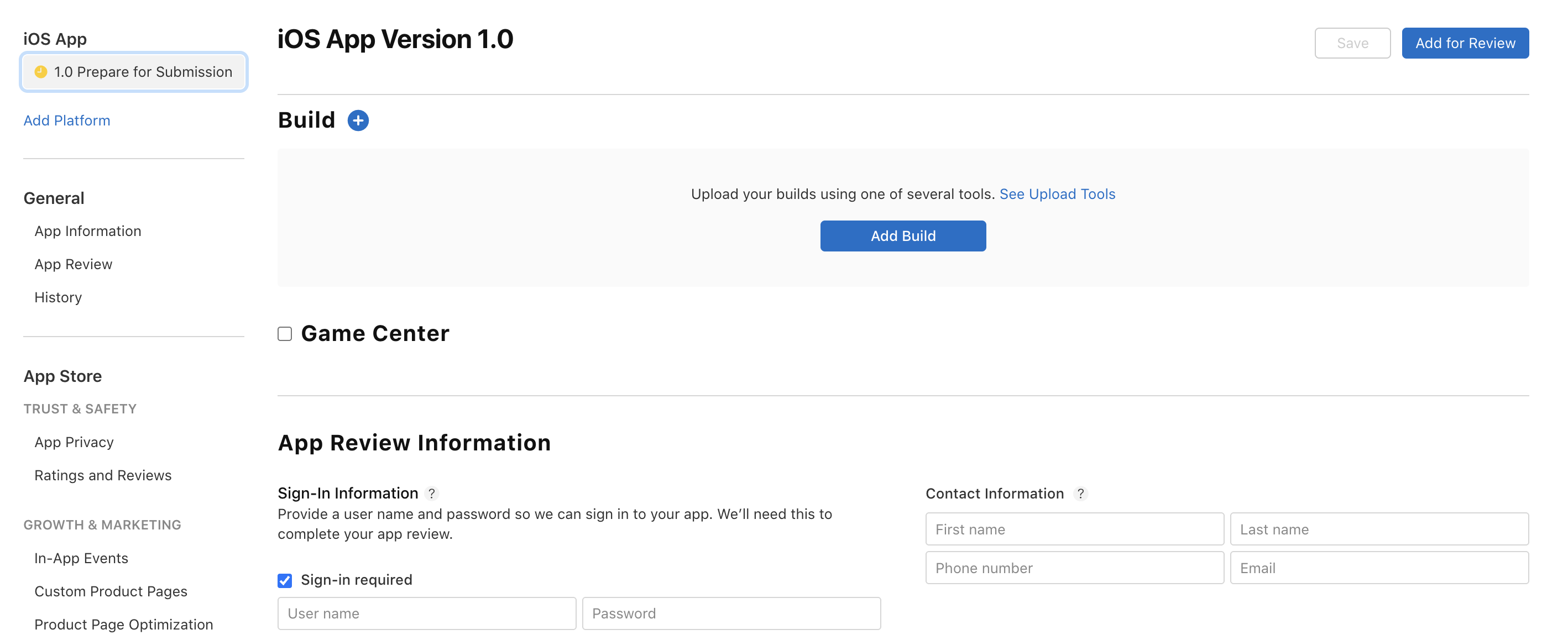The image size is (1568, 640).
Task: Open Product Page Optimization
Action: tap(123, 624)
